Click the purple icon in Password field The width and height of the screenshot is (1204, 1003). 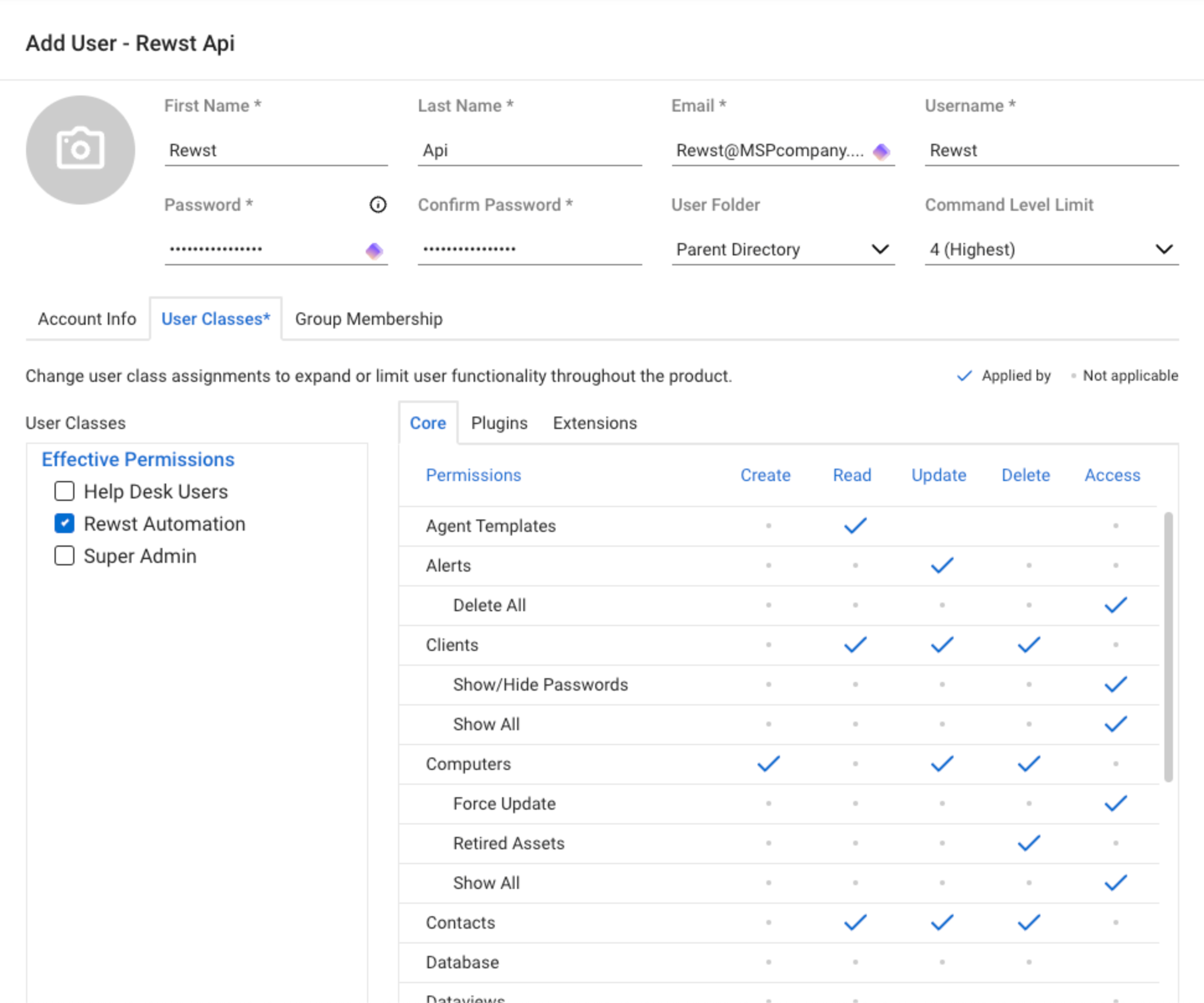374,250
